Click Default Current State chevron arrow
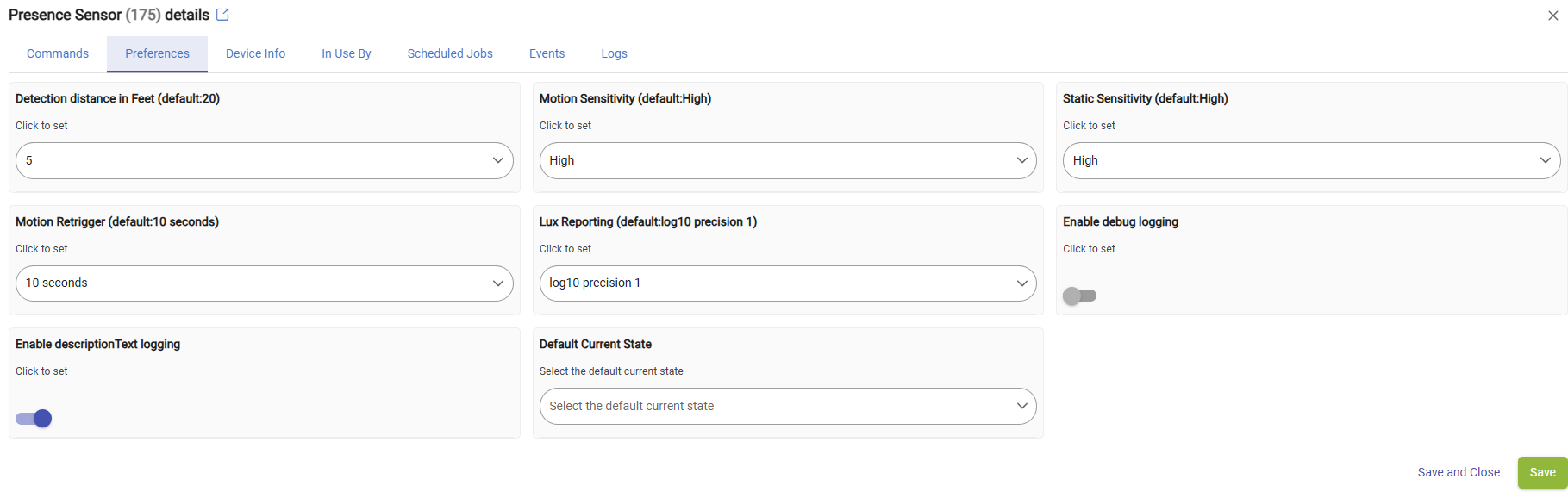The image size is (1568, 492). pos(1021,406)
